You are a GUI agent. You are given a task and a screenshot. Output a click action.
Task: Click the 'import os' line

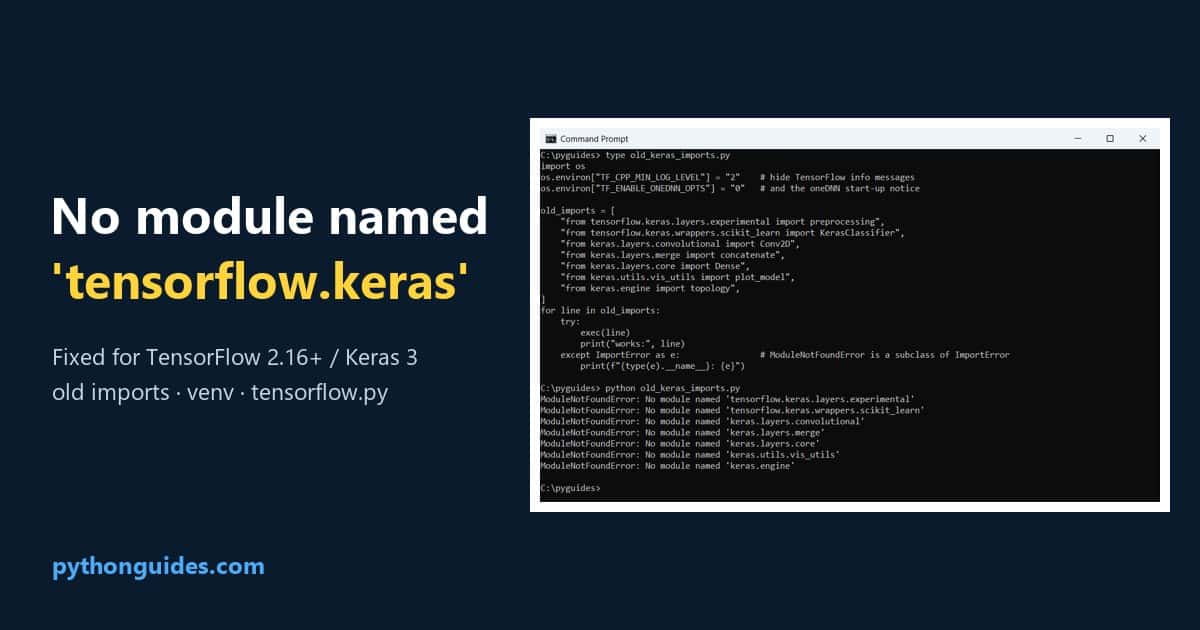click(x=562, y=167)
